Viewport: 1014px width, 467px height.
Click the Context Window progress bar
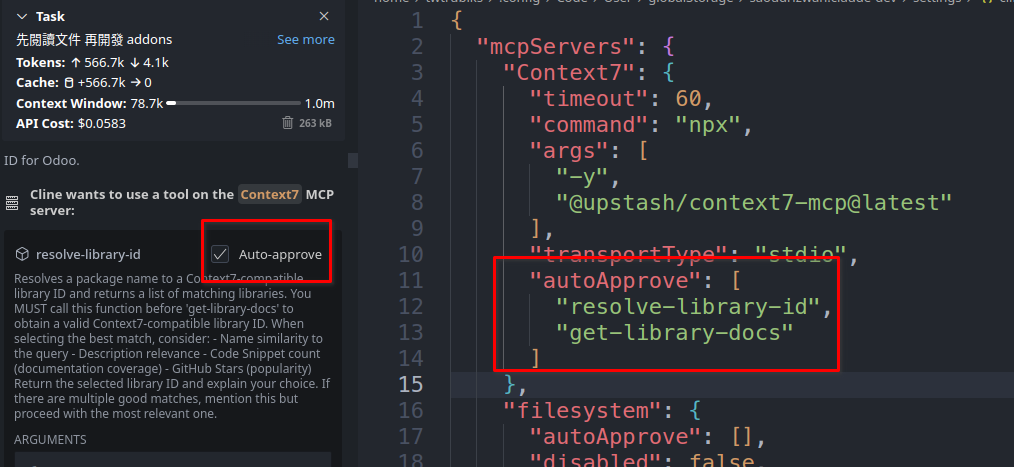pyautogui.click(x=233, y=103)
